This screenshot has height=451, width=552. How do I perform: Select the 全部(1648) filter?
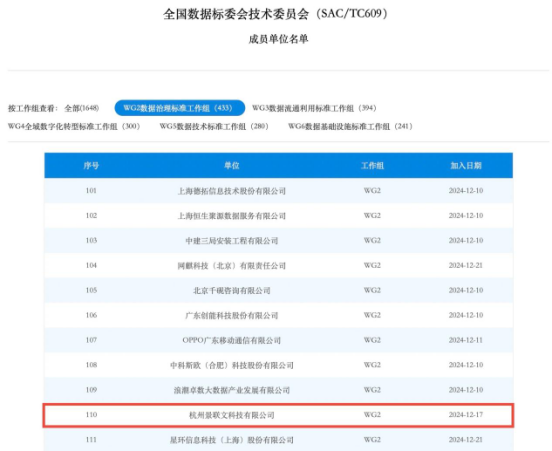[x=81, y=108]
